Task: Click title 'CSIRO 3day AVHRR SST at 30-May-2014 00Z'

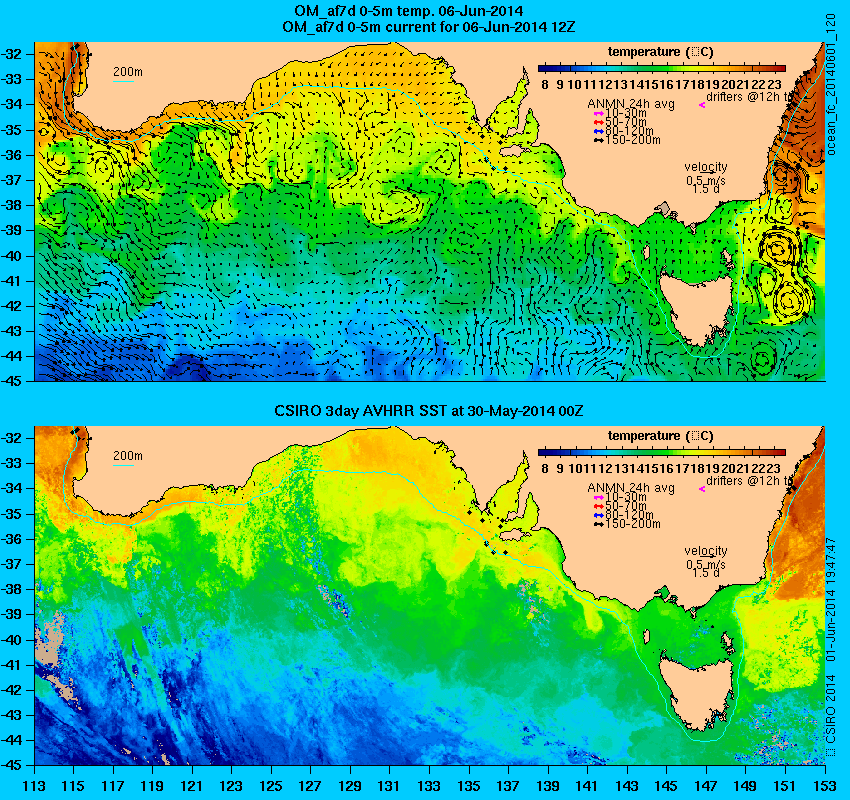Action: 429,411
